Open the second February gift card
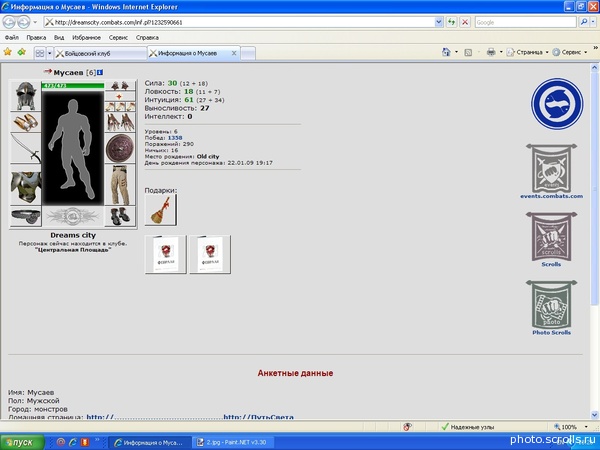The width and height of the screenshot is (600, 450). click(210, 254)
